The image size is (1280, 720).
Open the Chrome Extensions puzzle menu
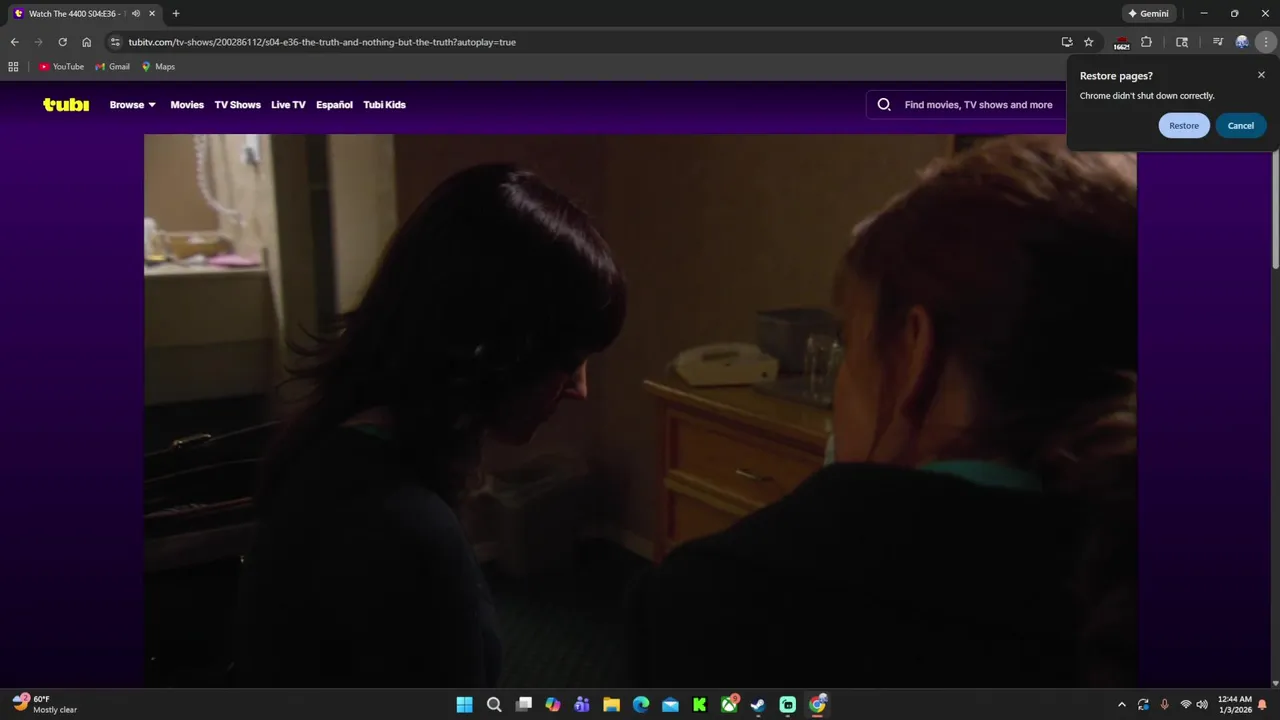click(1146, 42)
